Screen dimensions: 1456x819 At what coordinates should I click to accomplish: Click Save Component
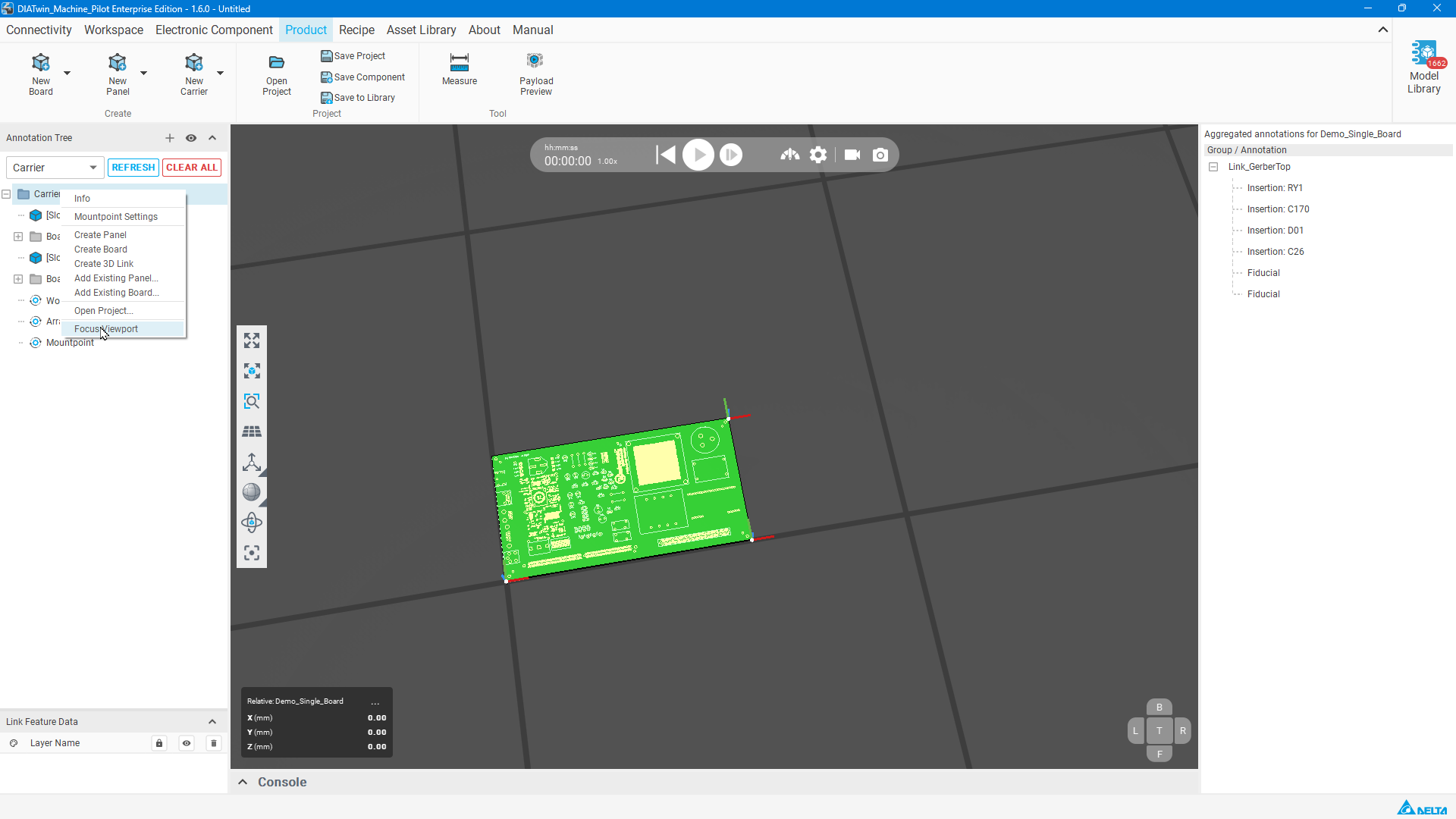click(x=362, y=77)
